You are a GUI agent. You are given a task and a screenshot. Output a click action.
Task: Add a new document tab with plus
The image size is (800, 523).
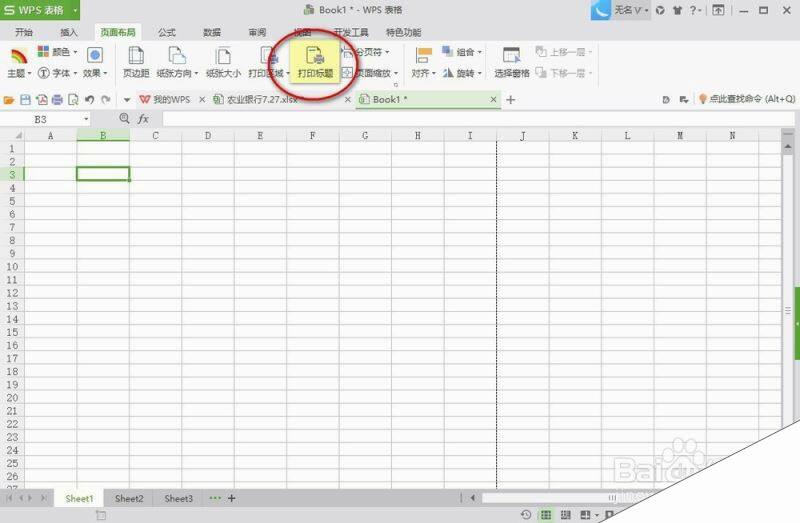(x=510, y=99)
